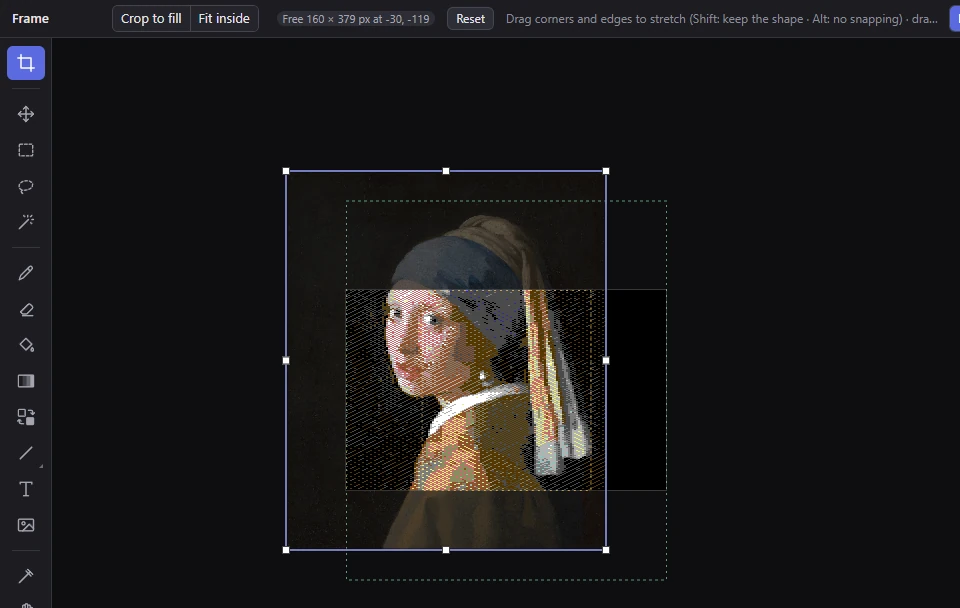Choose the Rectangular marquee selection tool
The height and width of the screenshot is (608, 960).
[26, 150]
